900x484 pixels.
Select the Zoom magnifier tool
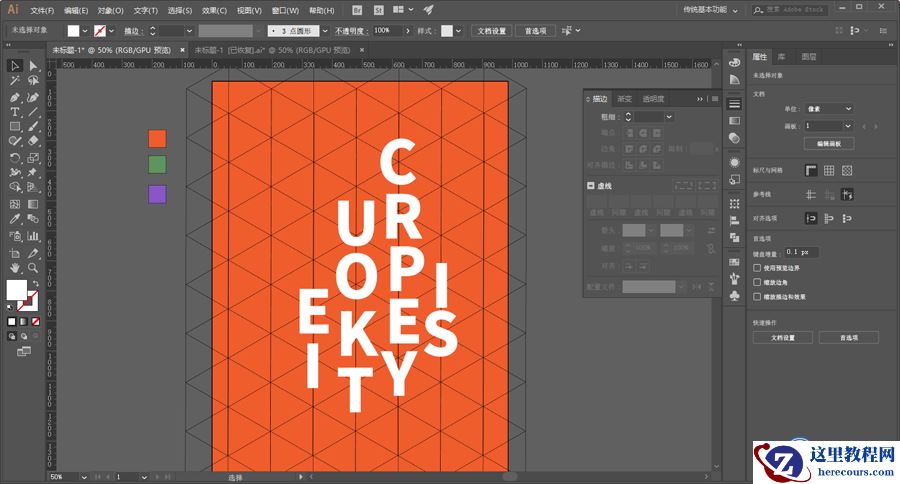[x=33, y=268]
